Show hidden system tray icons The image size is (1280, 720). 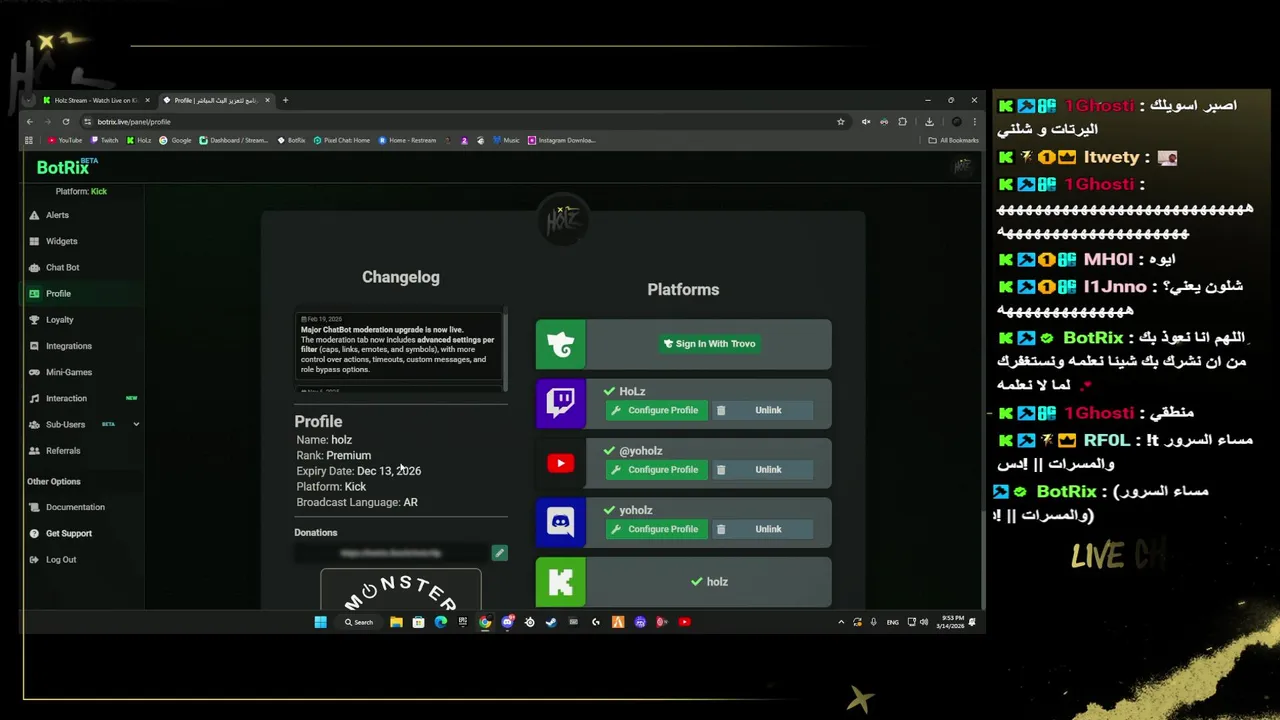[841, 622]
